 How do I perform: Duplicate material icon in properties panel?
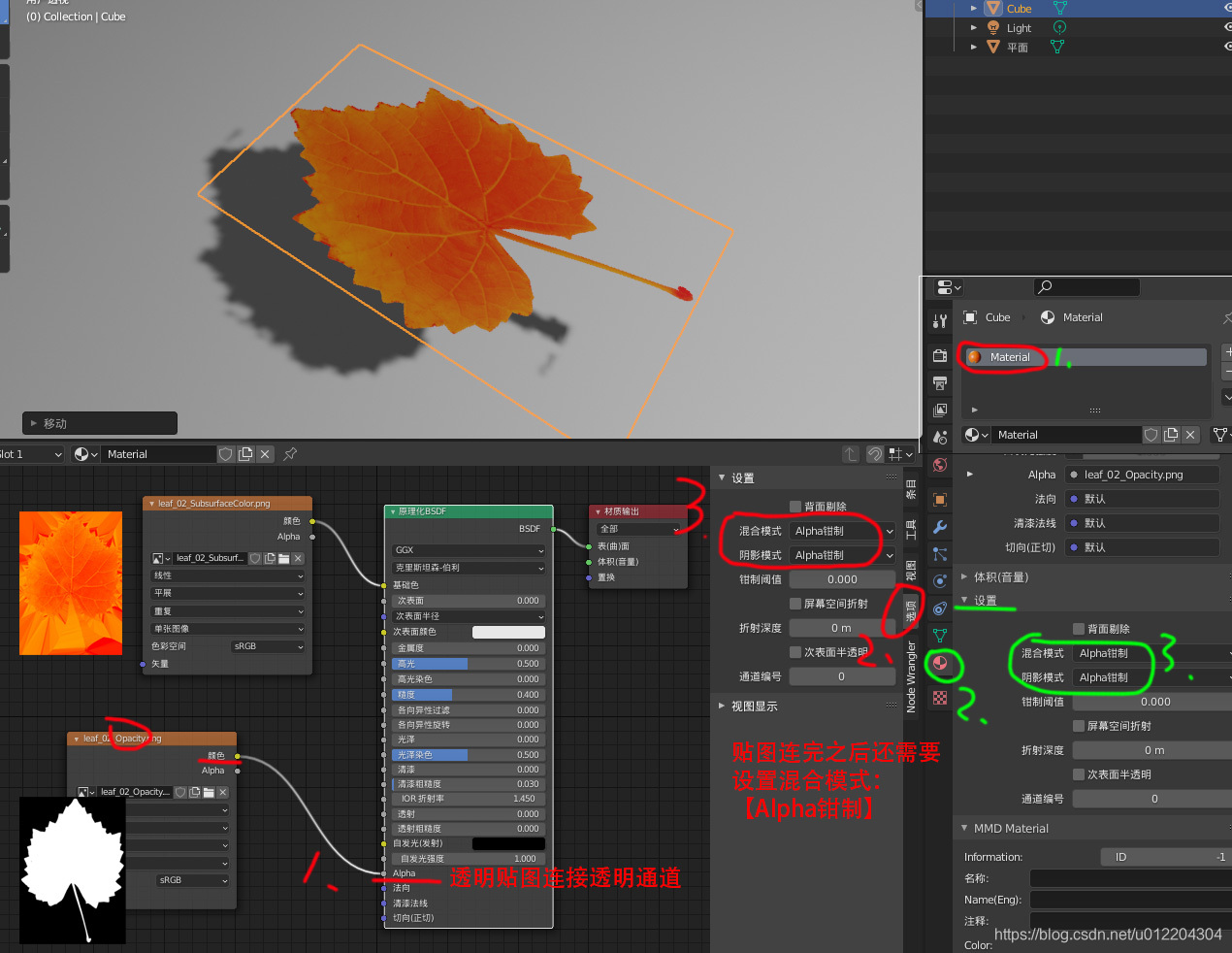tap(1171, 435)
